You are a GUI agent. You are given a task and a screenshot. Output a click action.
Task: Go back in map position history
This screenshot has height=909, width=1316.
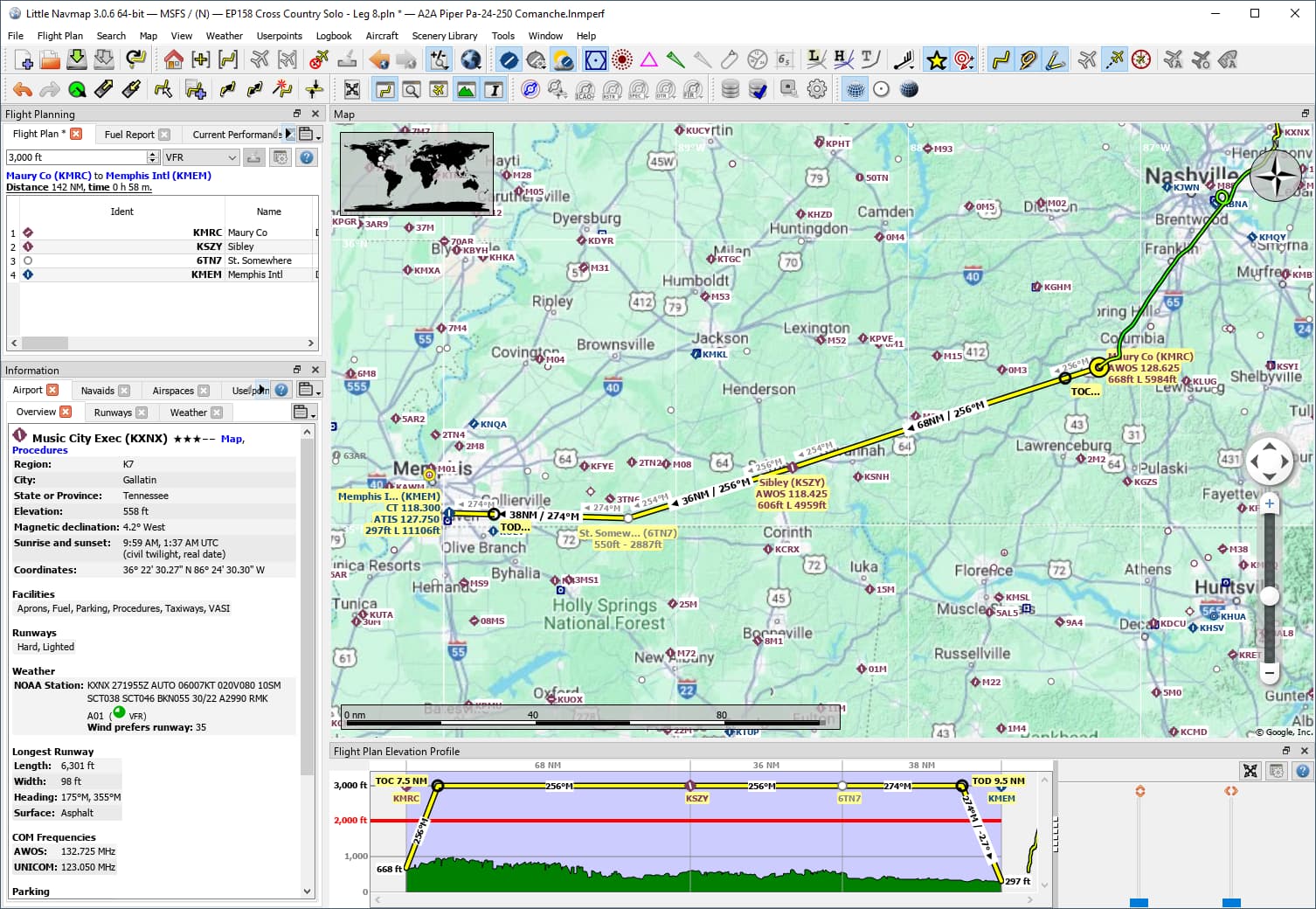pos(379,59)
